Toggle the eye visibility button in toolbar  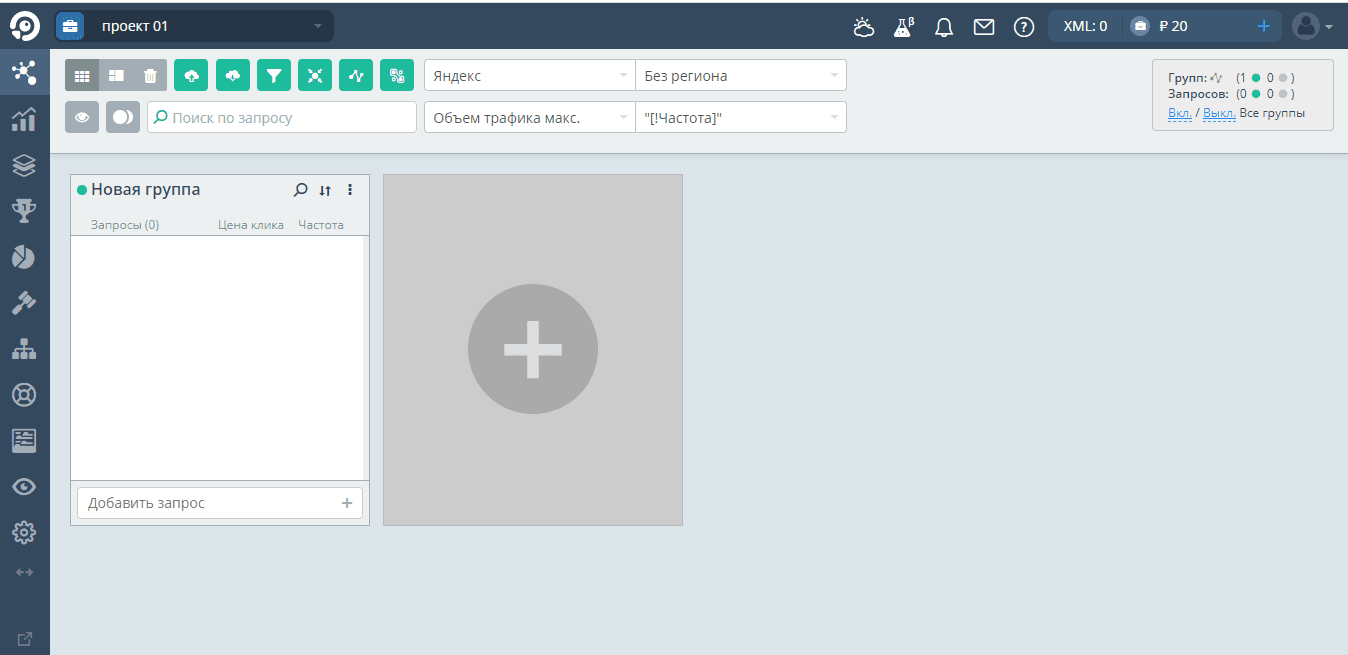(82, 117)
